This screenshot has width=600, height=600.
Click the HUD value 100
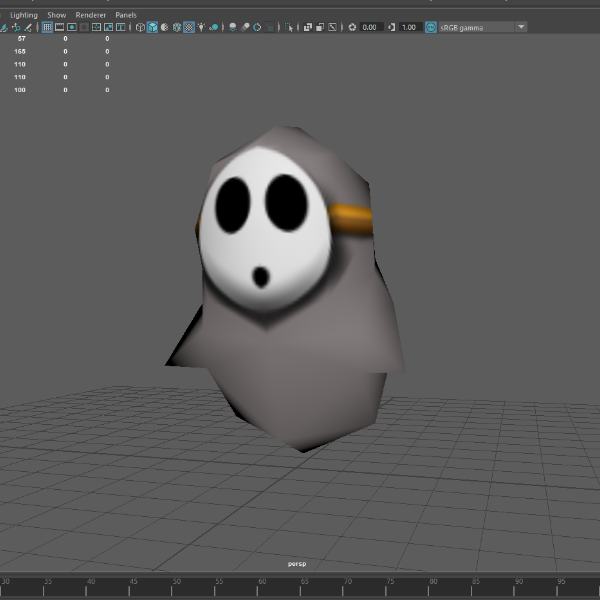[20, 90]
